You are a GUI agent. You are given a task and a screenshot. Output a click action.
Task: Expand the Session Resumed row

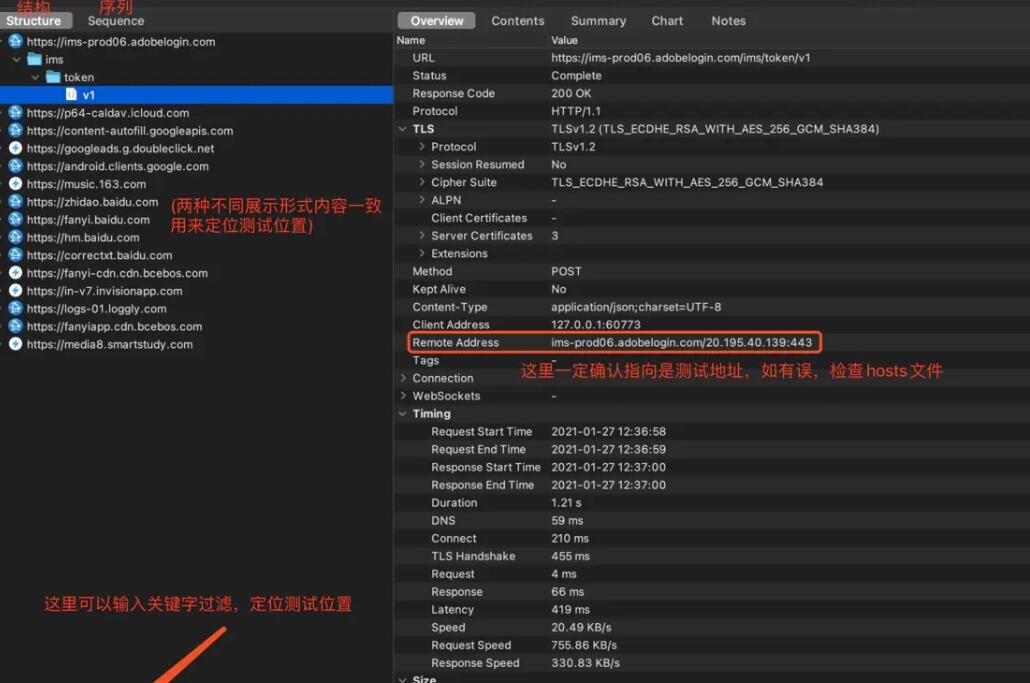pos(422,164)
